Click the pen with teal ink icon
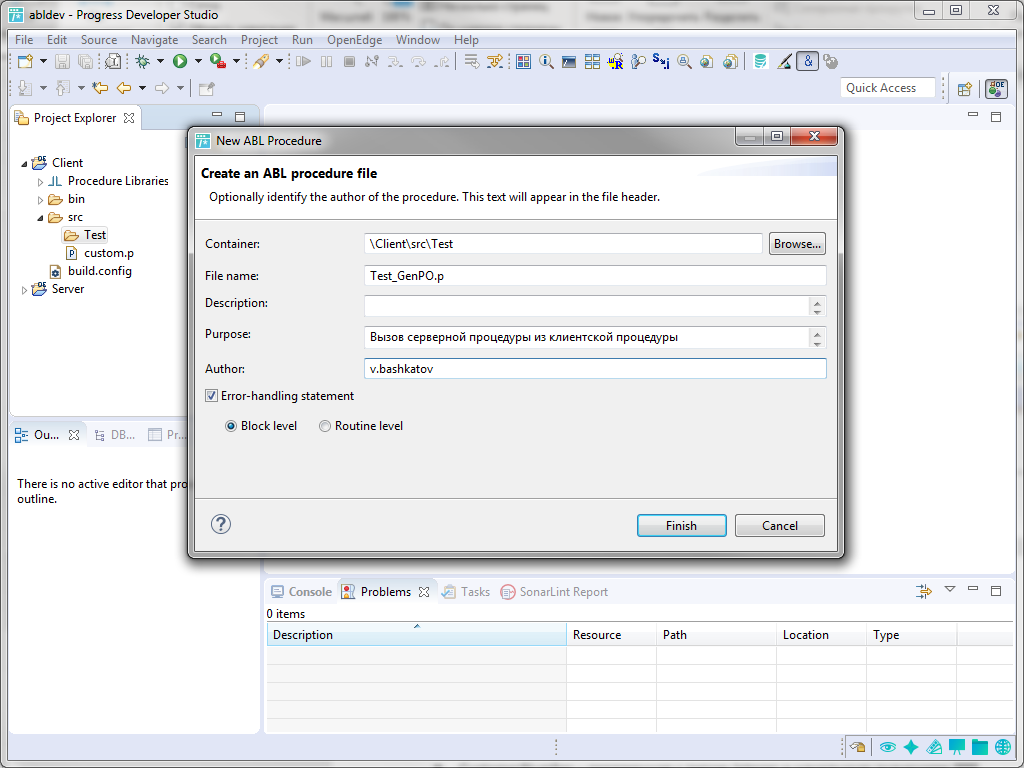Image resolution: width=1024 pixels, height=768 pixels. (784, 61)
